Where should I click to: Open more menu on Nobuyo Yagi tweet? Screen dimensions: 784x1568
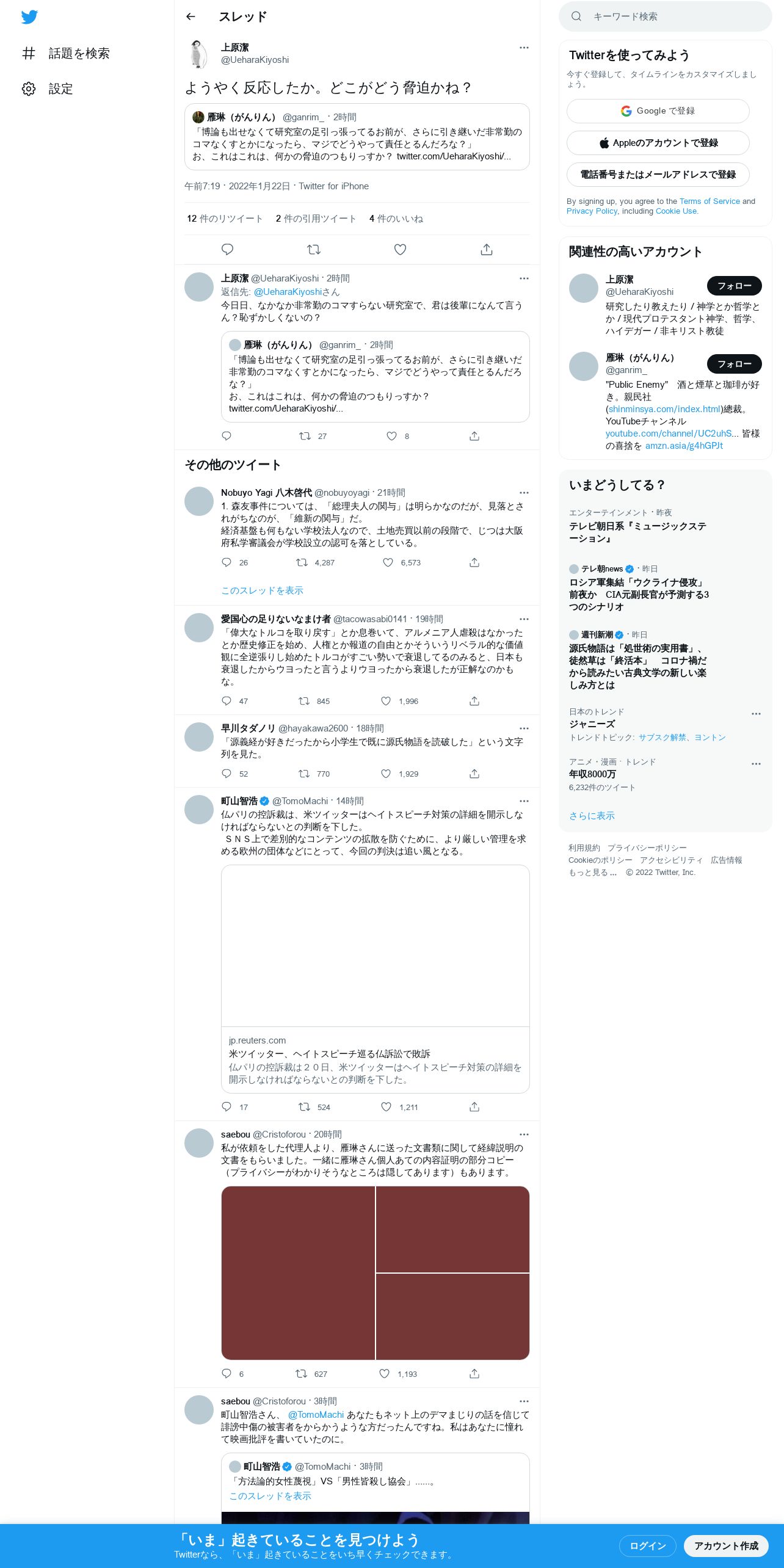524,493
